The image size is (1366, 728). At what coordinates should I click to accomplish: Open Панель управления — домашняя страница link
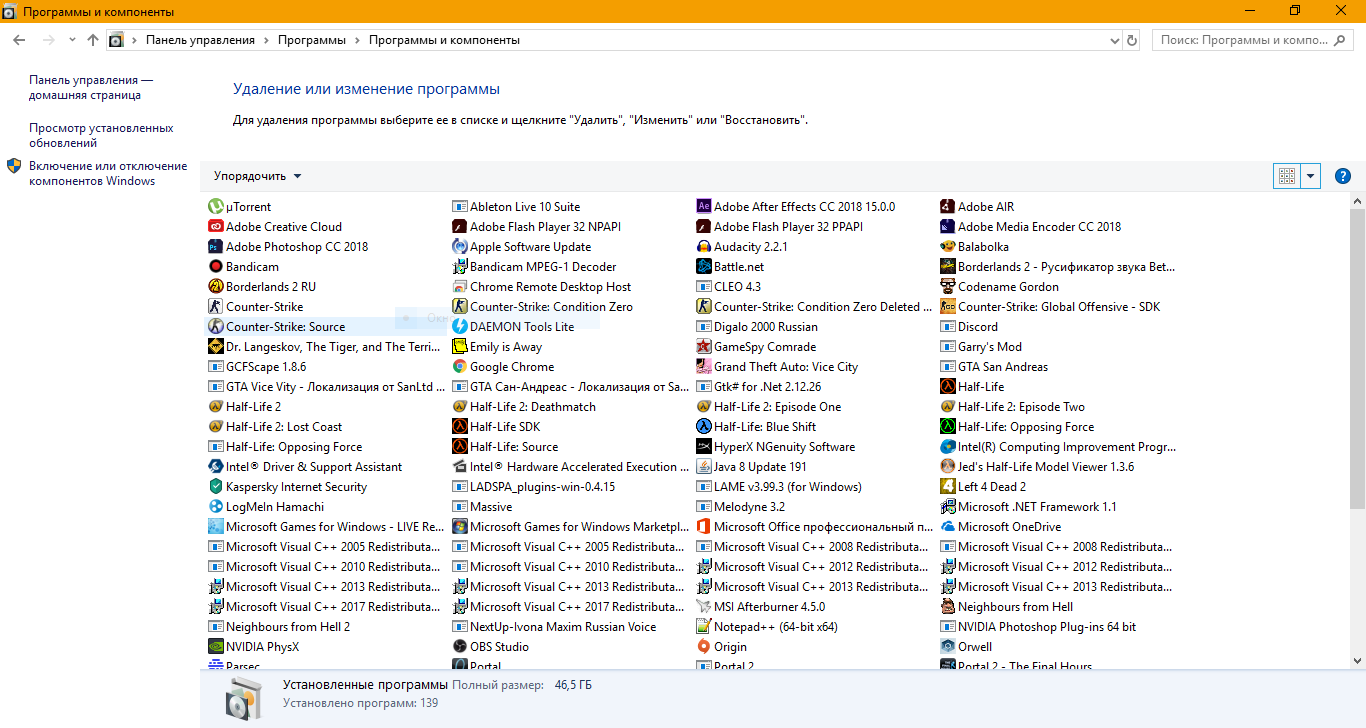[91, 88]
